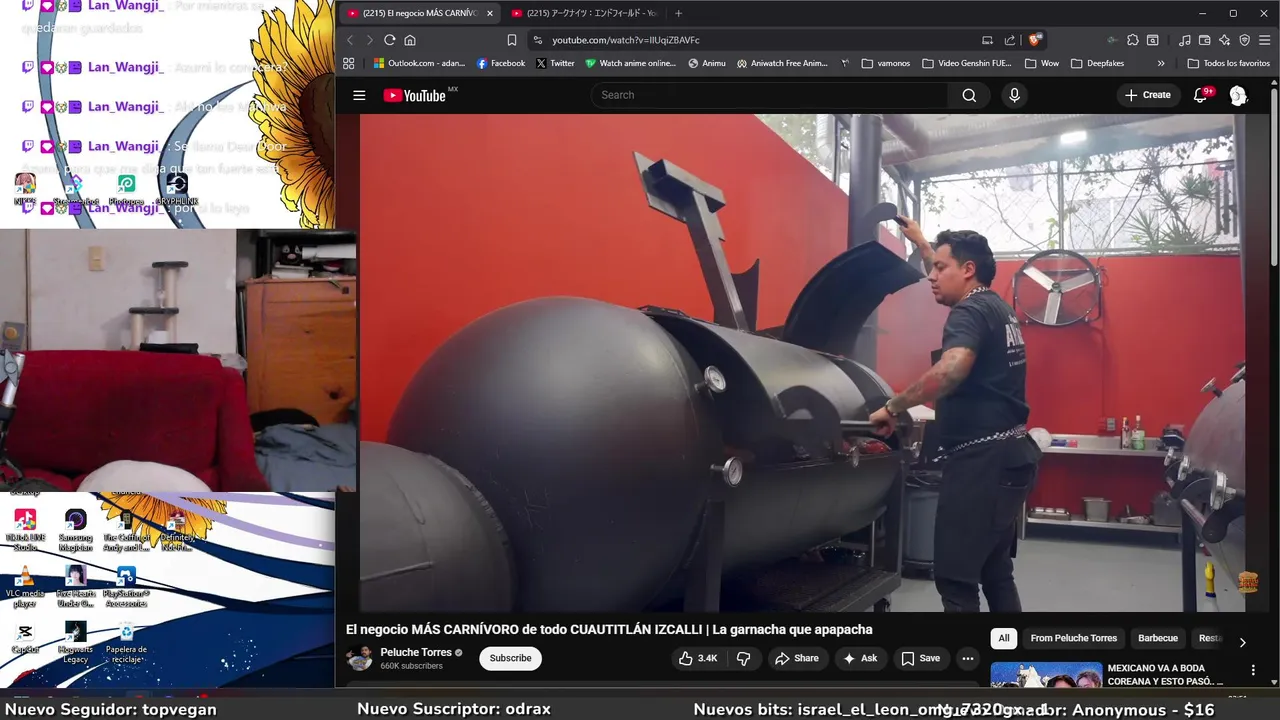Screen dimensions: 1280x720
Task: Open YouTube notifications bell
Action: pyautogui.click(x=1200, y=95)
